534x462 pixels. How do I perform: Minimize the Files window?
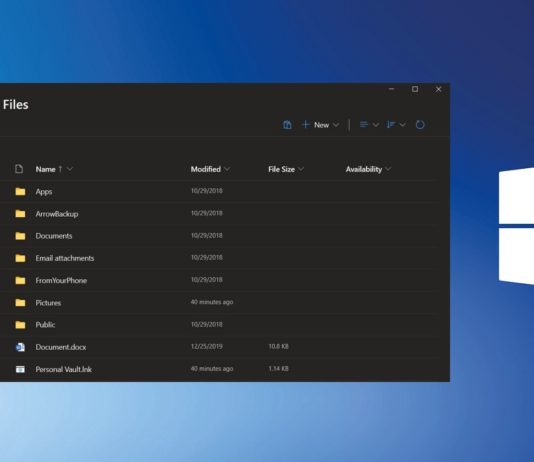point(391,89)
